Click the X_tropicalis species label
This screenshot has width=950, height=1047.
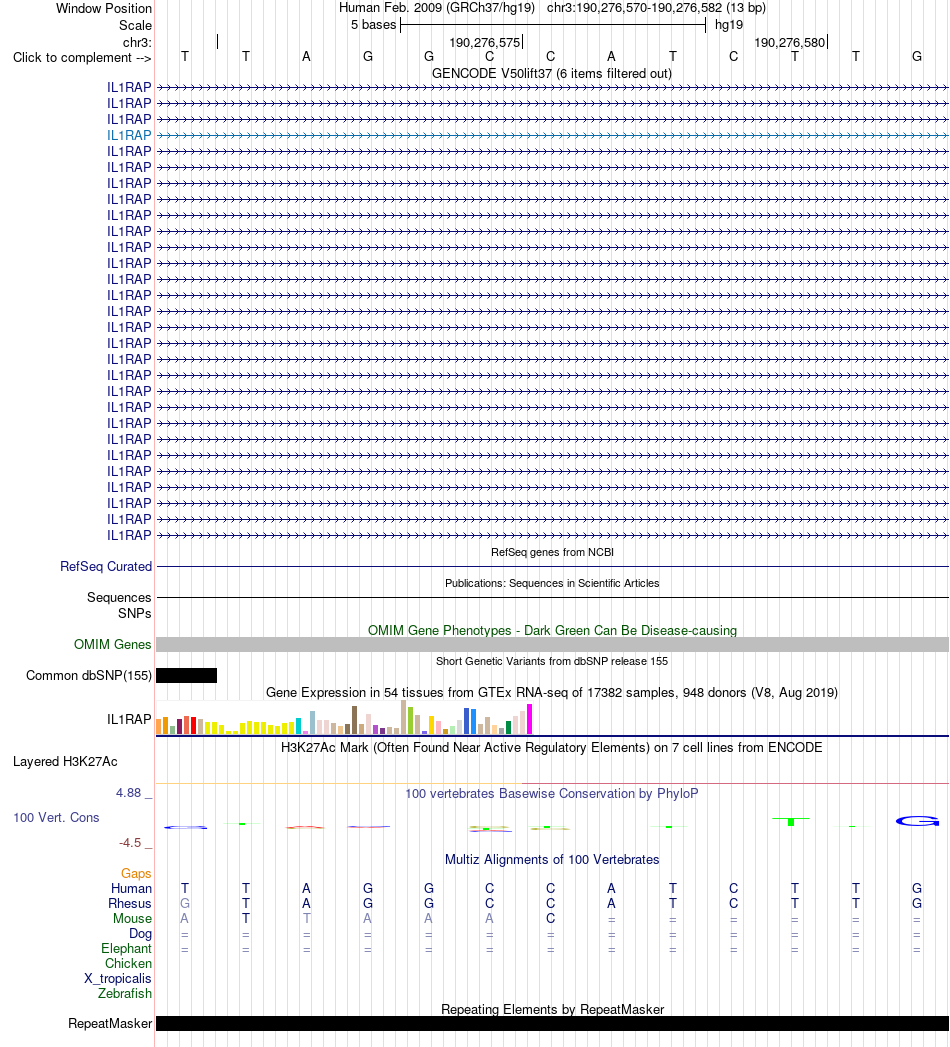tap(117, 979)
